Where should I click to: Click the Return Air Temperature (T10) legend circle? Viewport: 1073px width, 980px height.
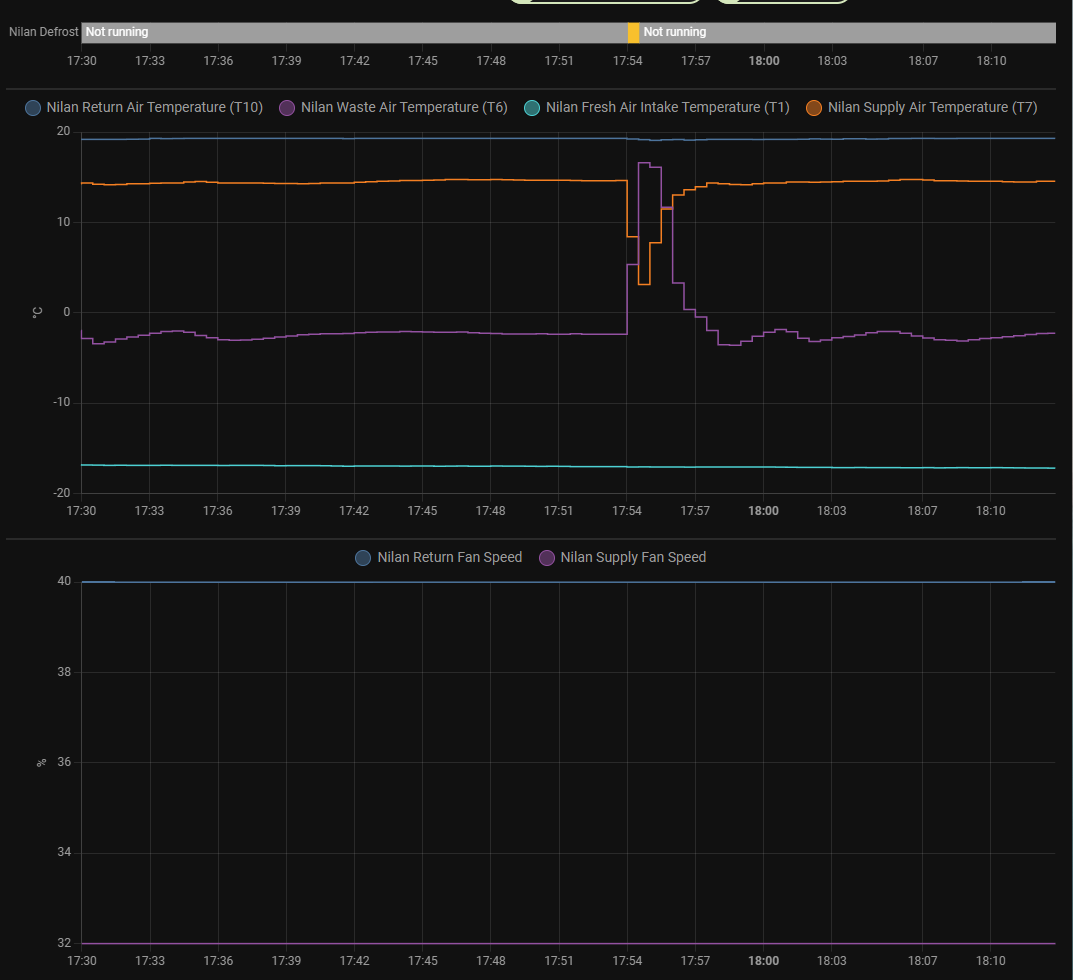point(33,108)
